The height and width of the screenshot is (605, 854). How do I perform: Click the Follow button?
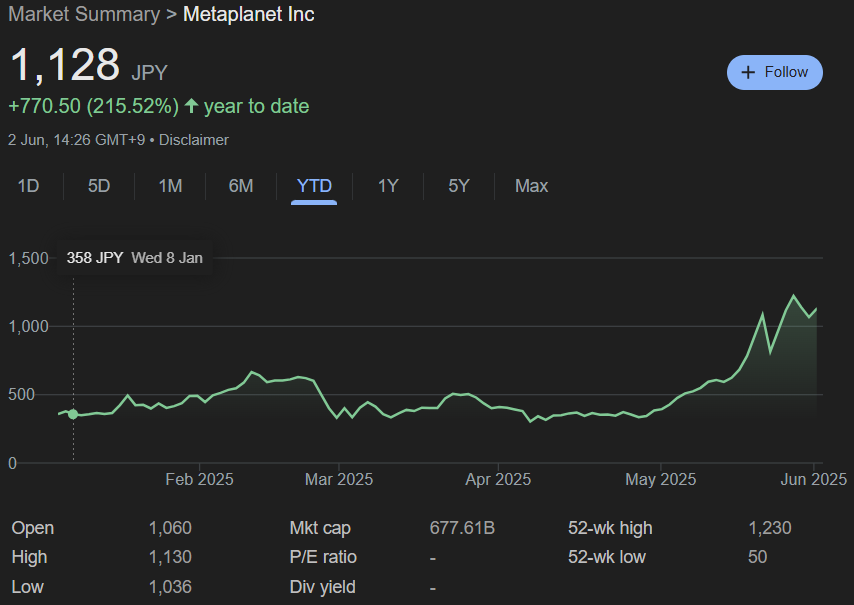tap(774, 72)
